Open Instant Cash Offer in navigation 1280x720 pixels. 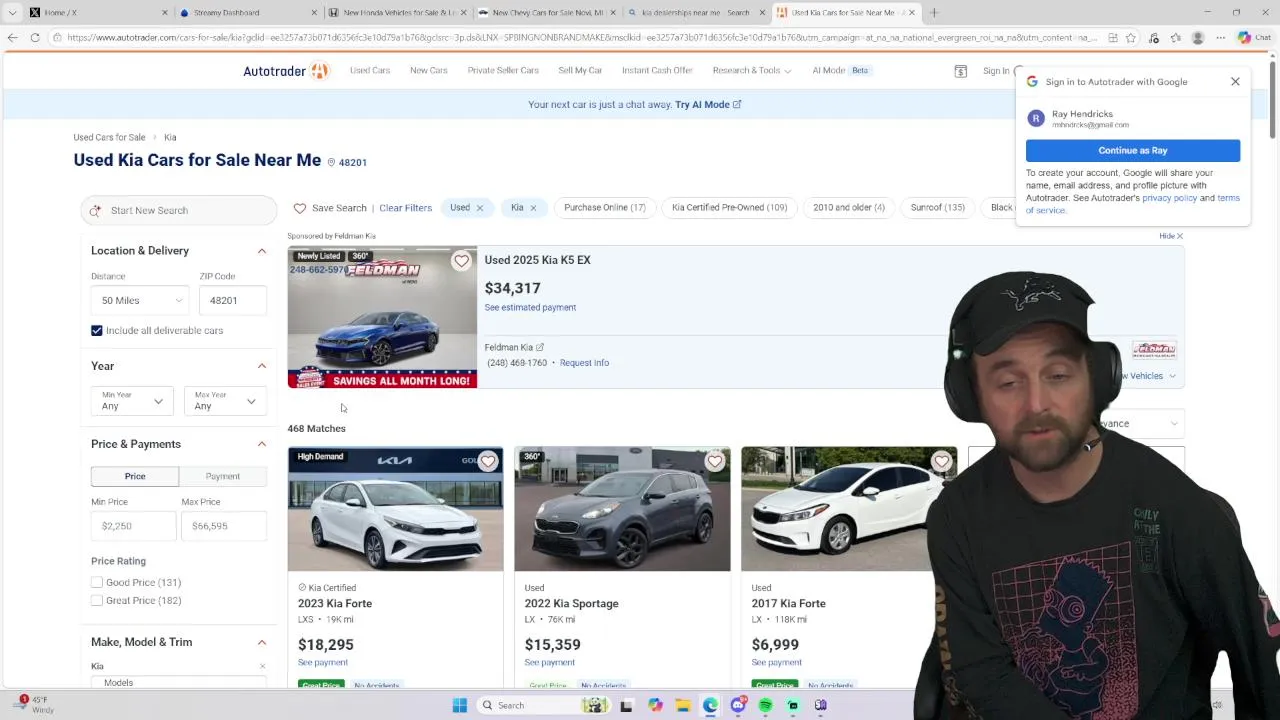(657, 71)
